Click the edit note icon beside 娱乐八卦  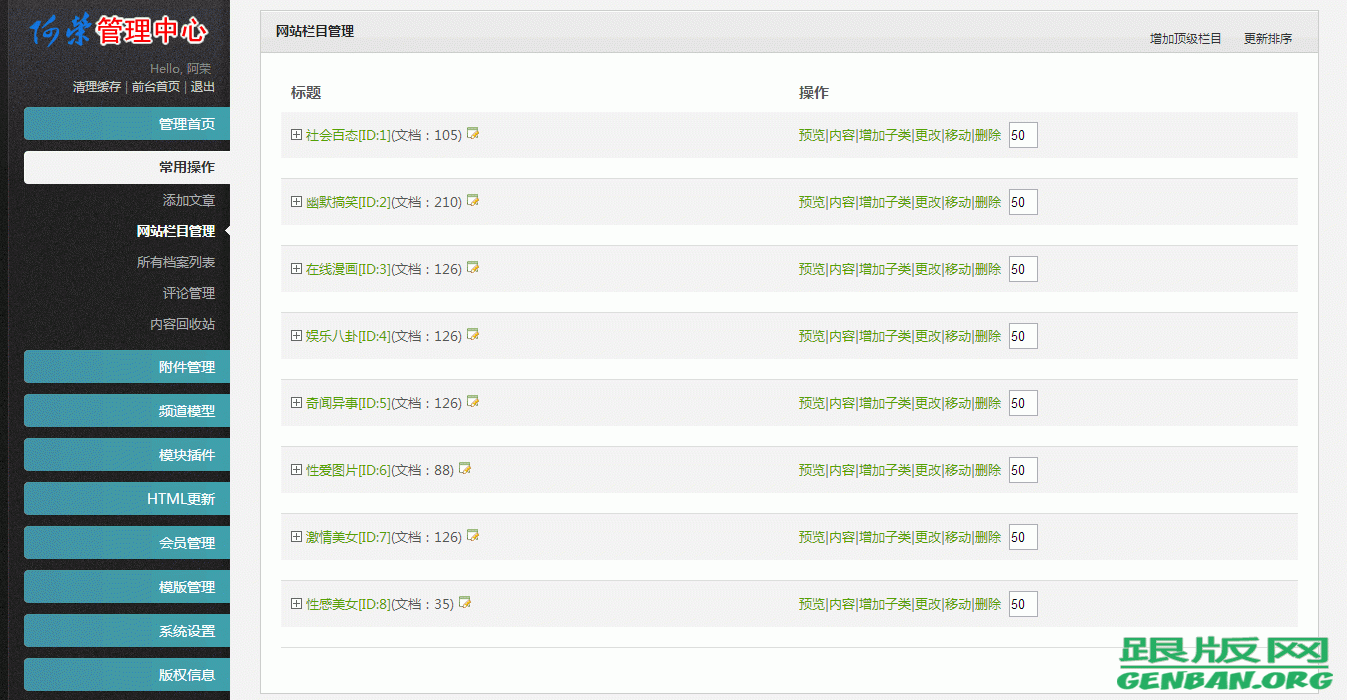tap(473, 335)
